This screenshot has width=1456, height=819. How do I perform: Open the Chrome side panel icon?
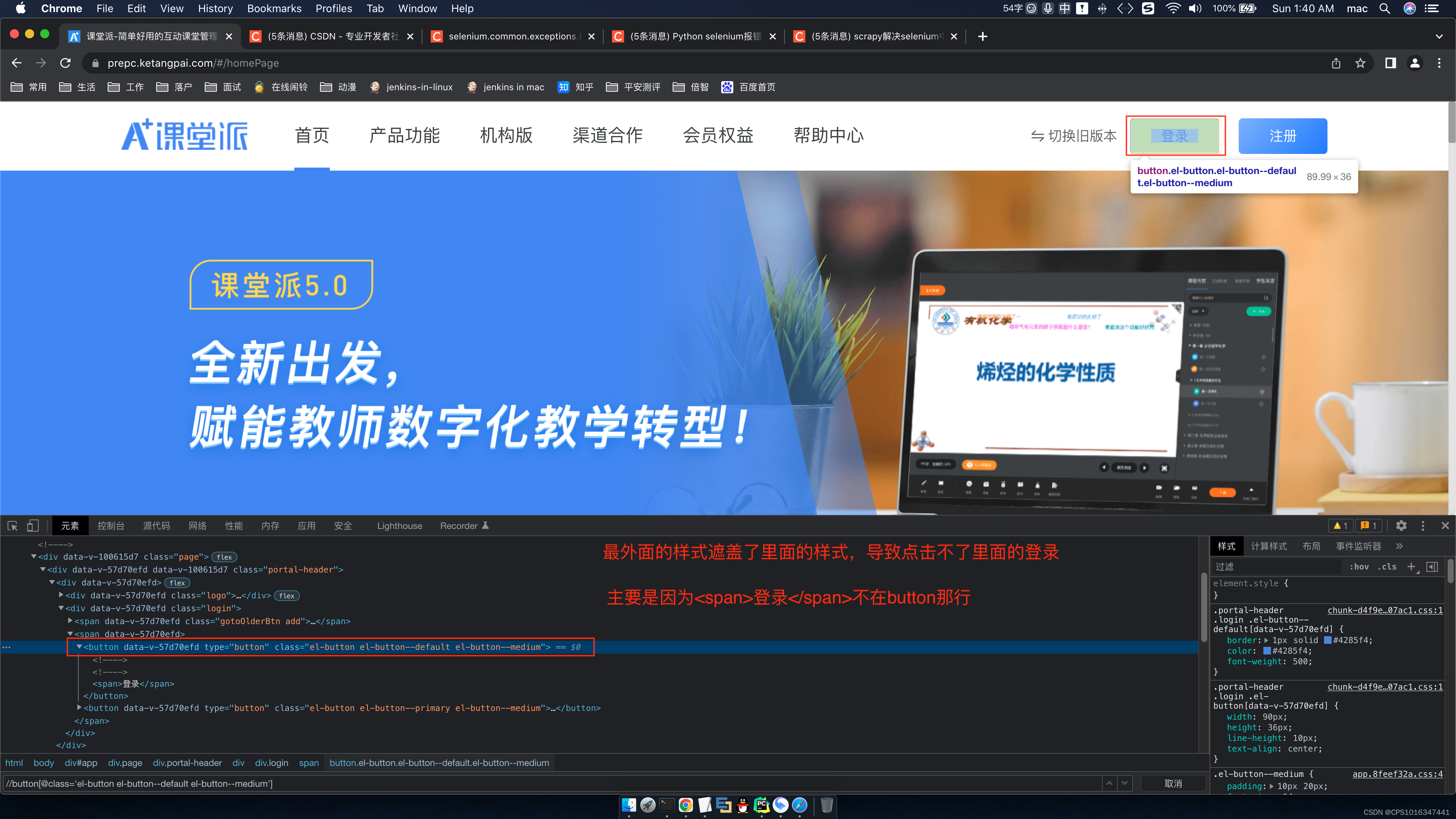point(1390,63)
